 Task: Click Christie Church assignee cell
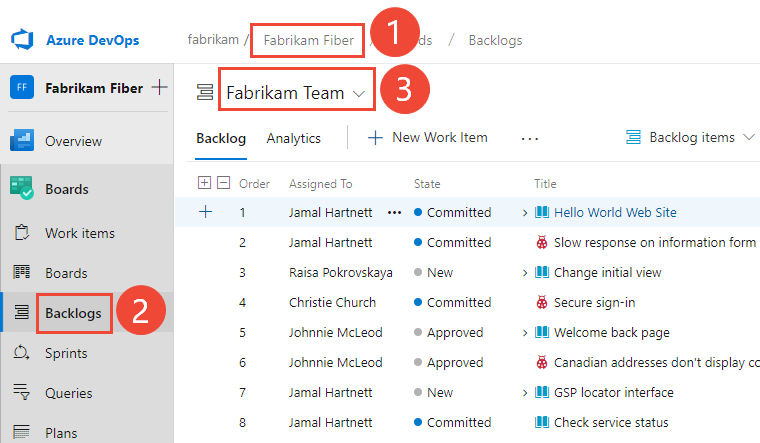click(332, 302)
